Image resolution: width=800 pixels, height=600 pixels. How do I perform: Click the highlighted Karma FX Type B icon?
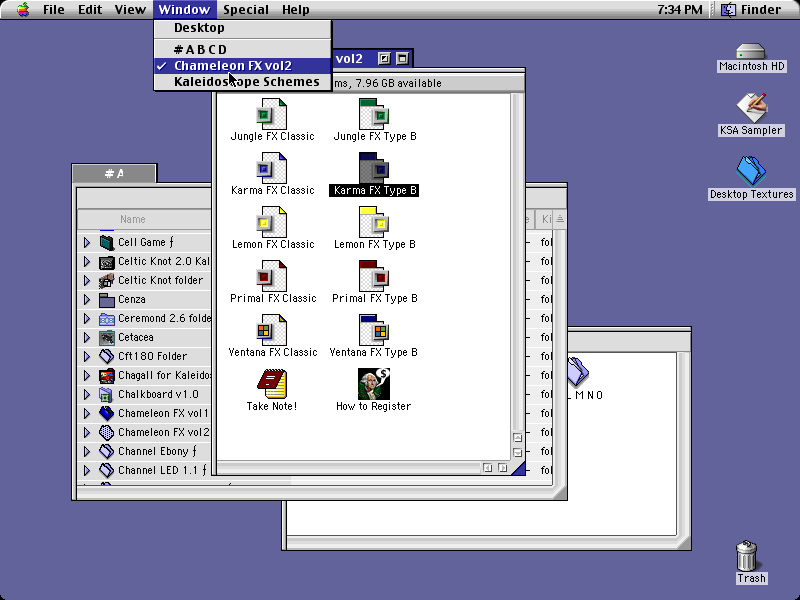pos(374,168)
